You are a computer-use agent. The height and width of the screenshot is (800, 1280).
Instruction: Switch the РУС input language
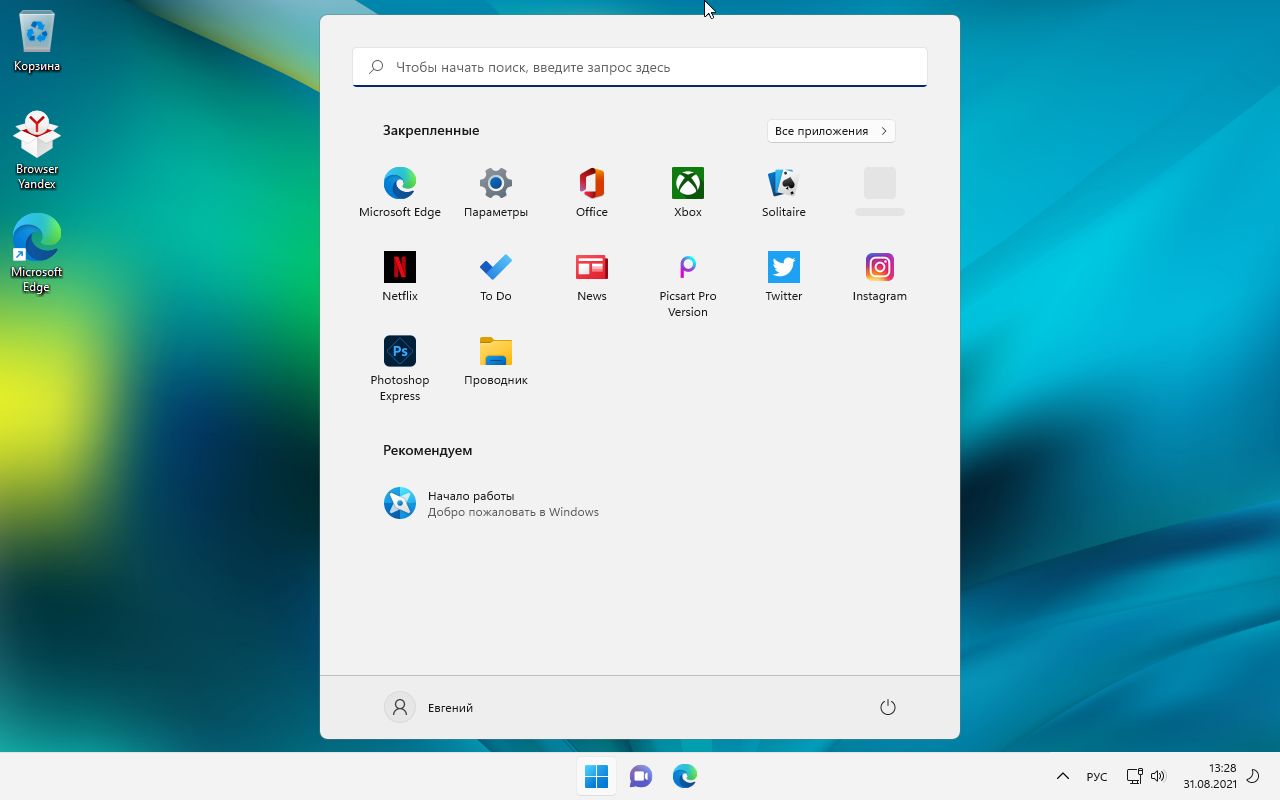(x=1097, y=776)
